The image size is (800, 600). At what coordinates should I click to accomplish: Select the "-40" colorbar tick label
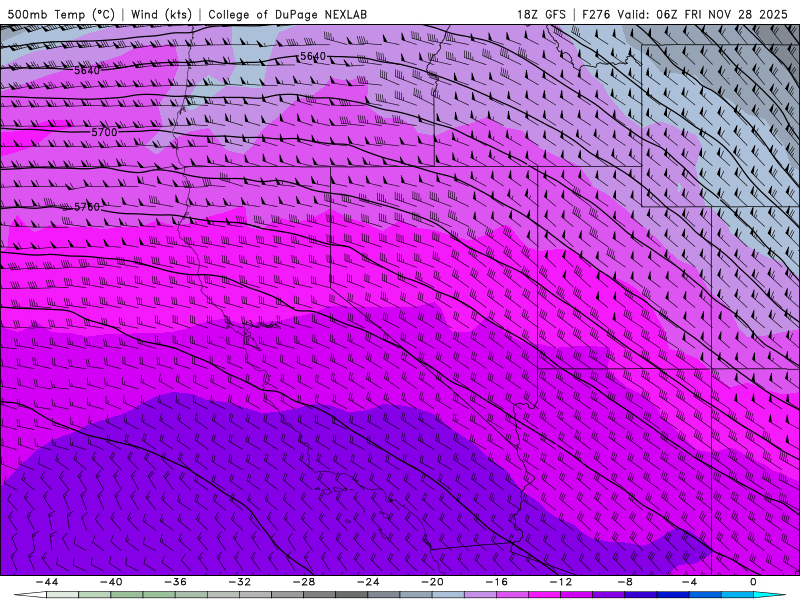(111, 582)
